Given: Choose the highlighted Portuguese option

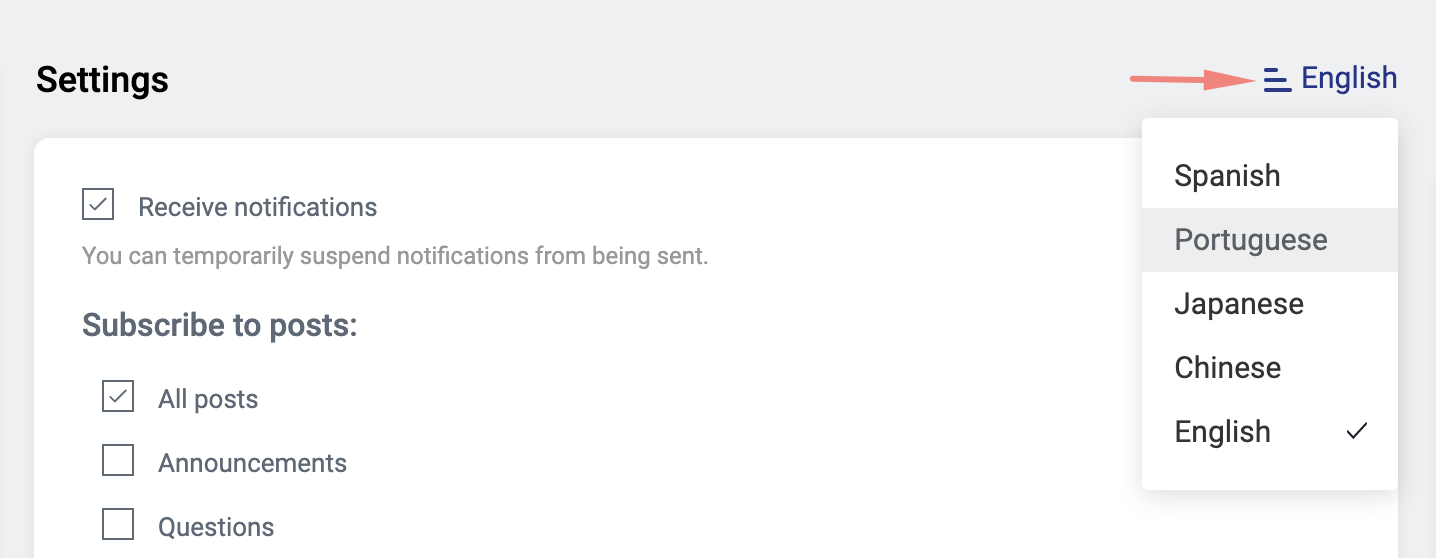Looking at the screenshot, I should point(1251,240).
